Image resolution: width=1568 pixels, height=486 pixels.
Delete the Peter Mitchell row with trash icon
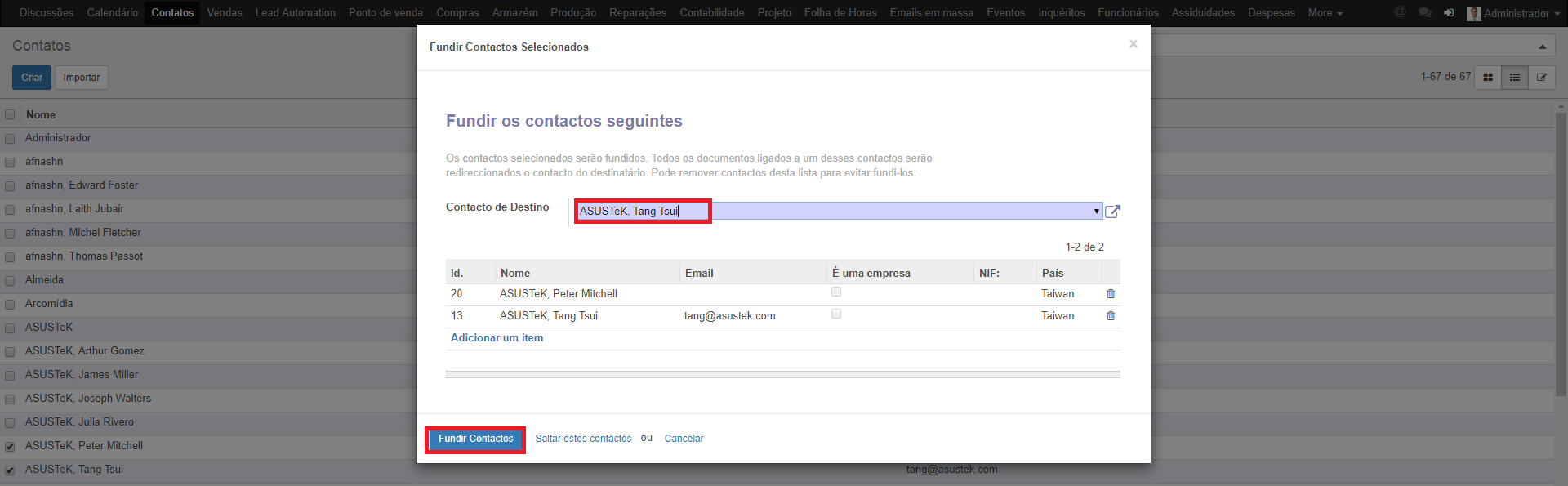click(1110, 294)
